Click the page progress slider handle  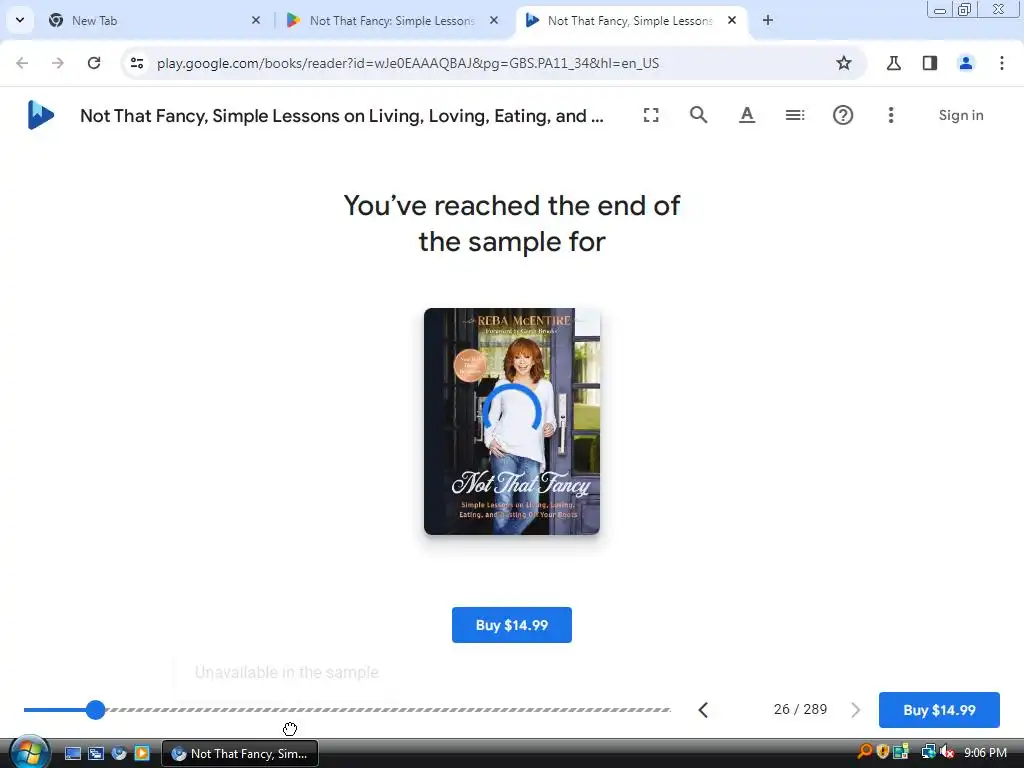pyautogui.click(x=95, y=710)
